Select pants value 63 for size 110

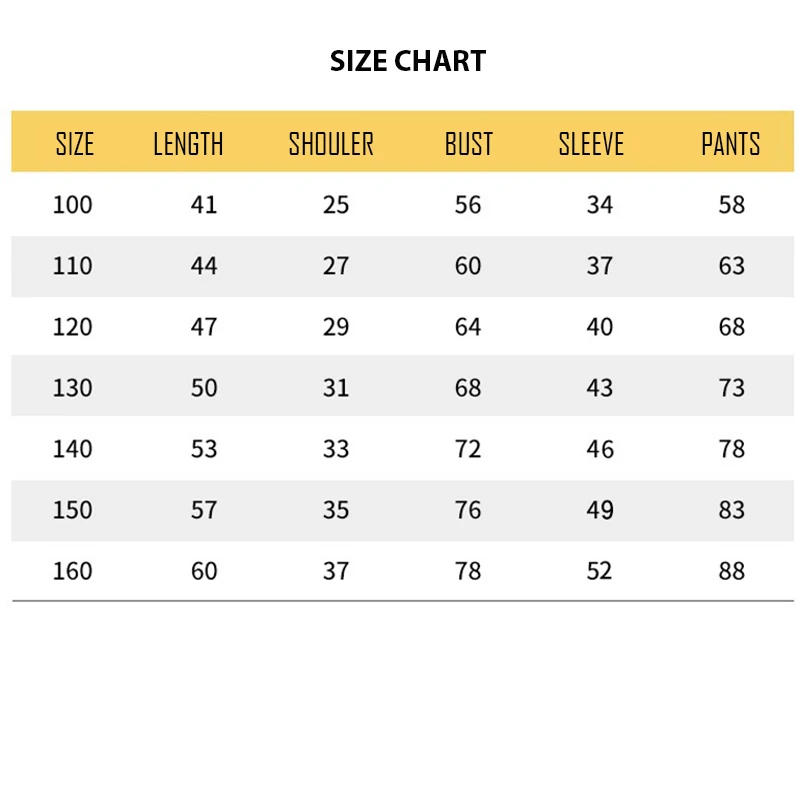(732, 266)
